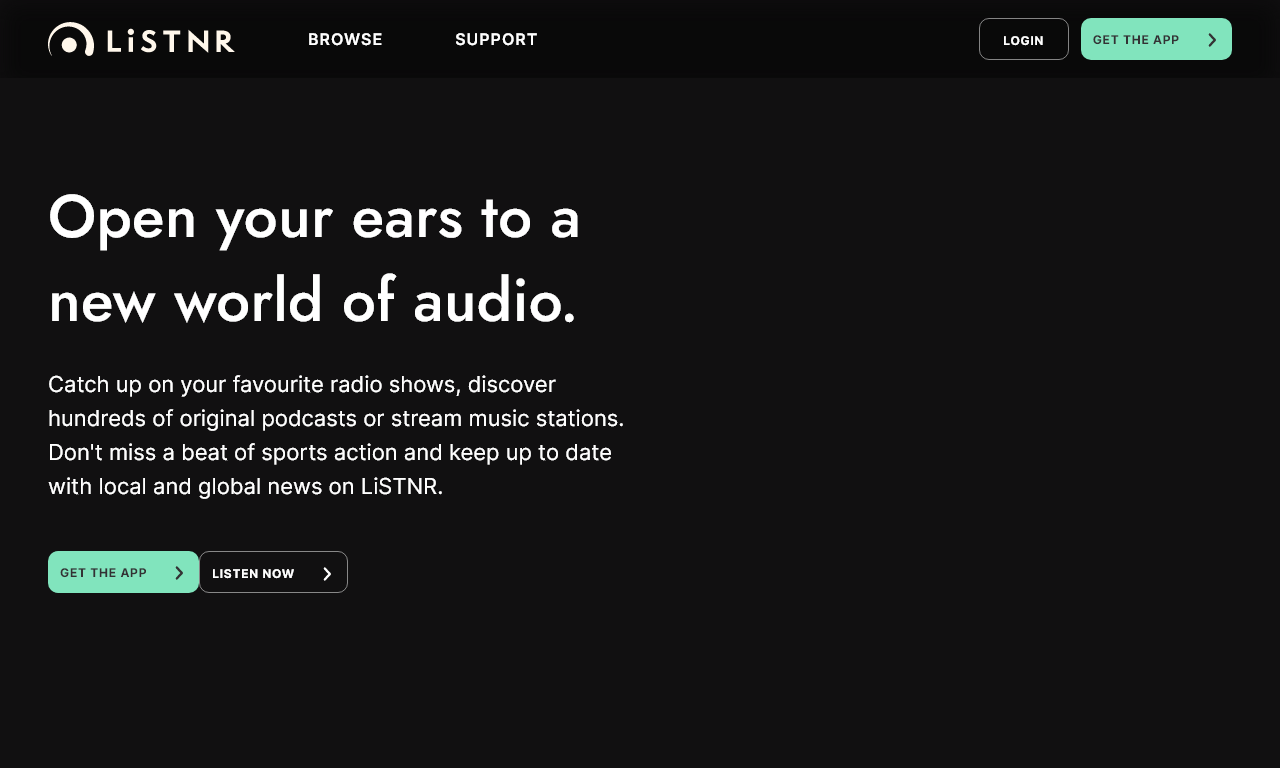
Task: Click the headline line "new world of audio."
Action: click(312, 300)
